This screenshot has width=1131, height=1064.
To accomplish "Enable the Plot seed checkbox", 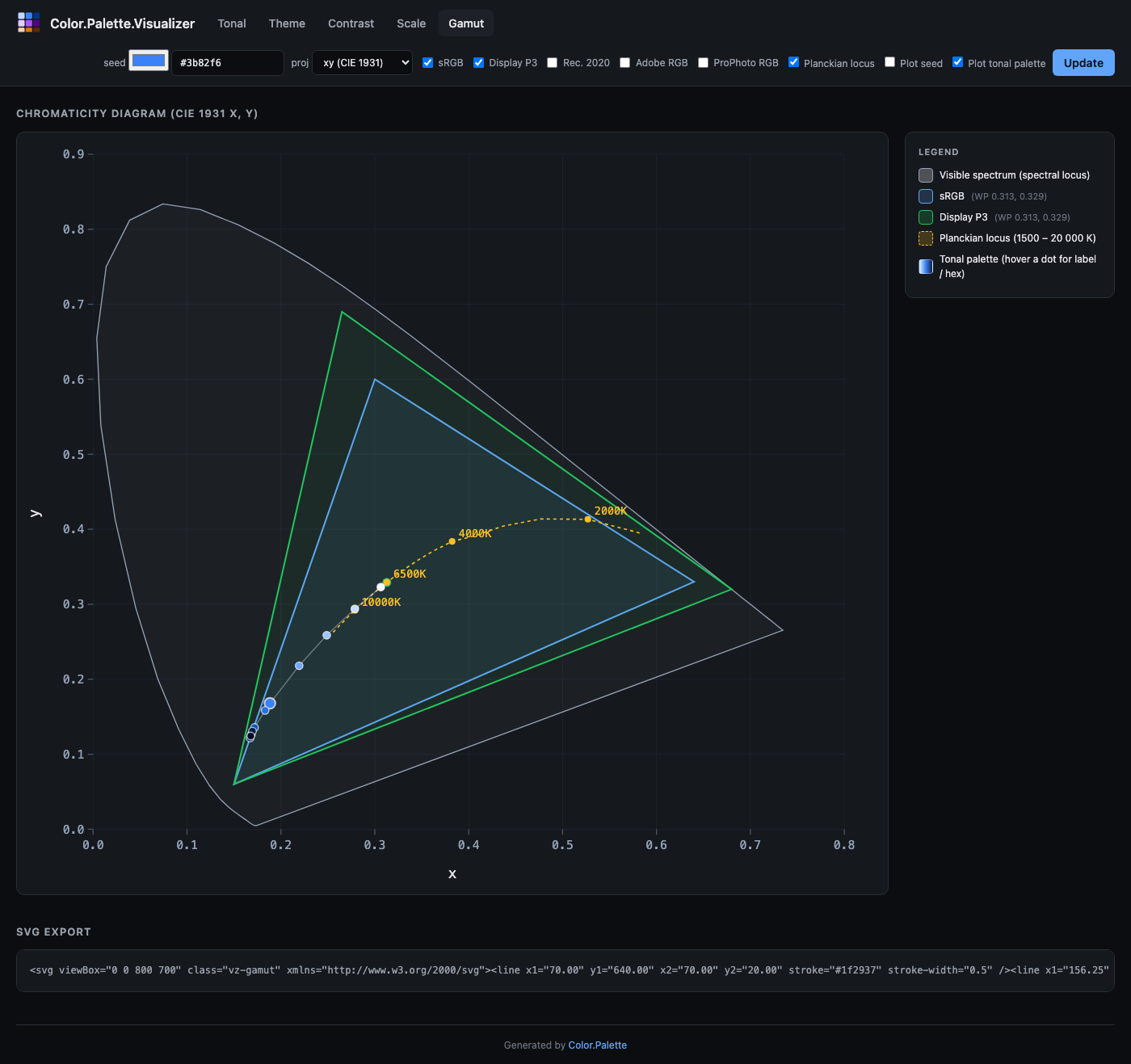I will click(889, 63).
